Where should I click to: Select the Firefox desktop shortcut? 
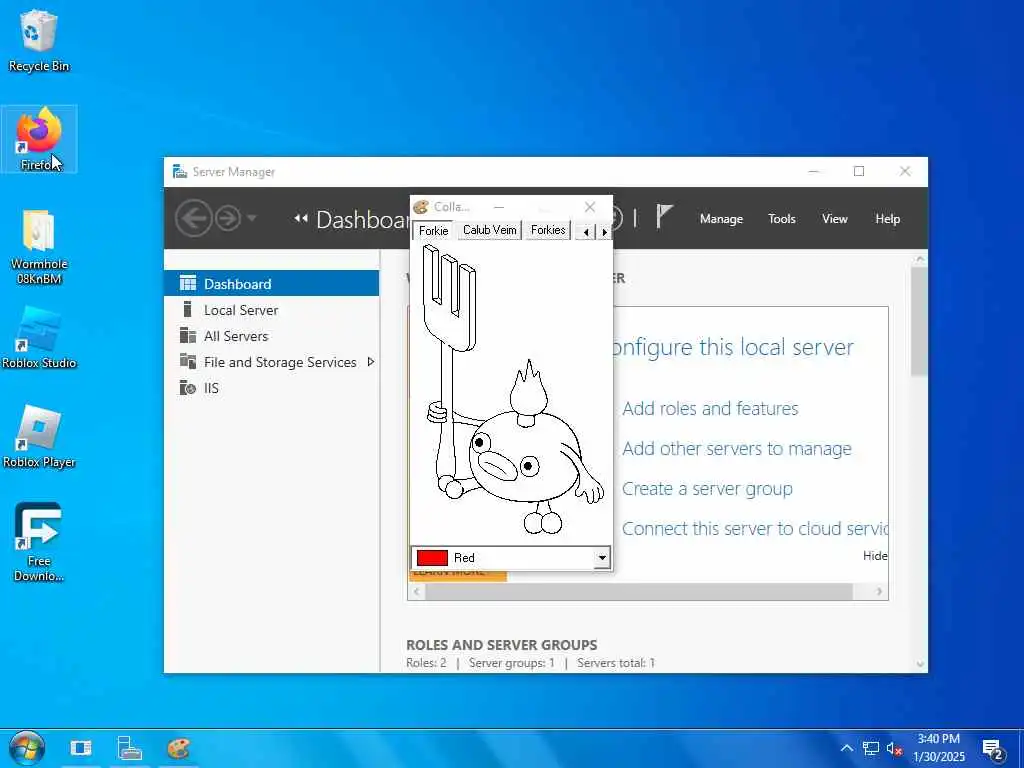pos(39,138)
